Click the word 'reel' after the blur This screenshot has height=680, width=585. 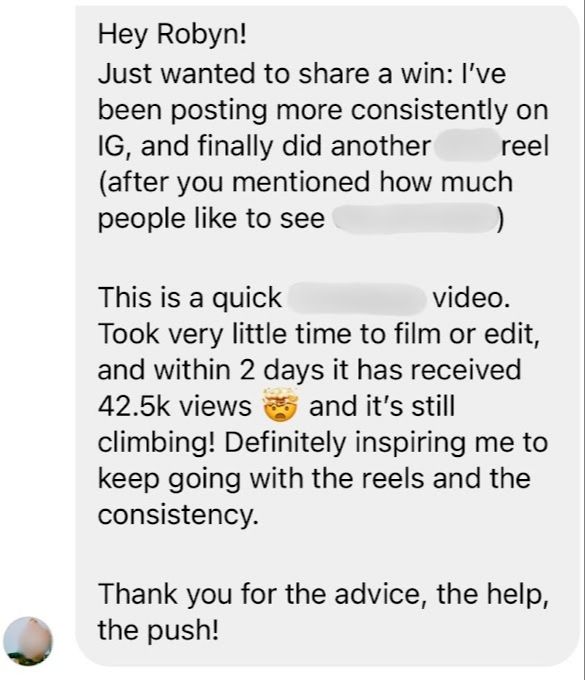tap(525, 146)
